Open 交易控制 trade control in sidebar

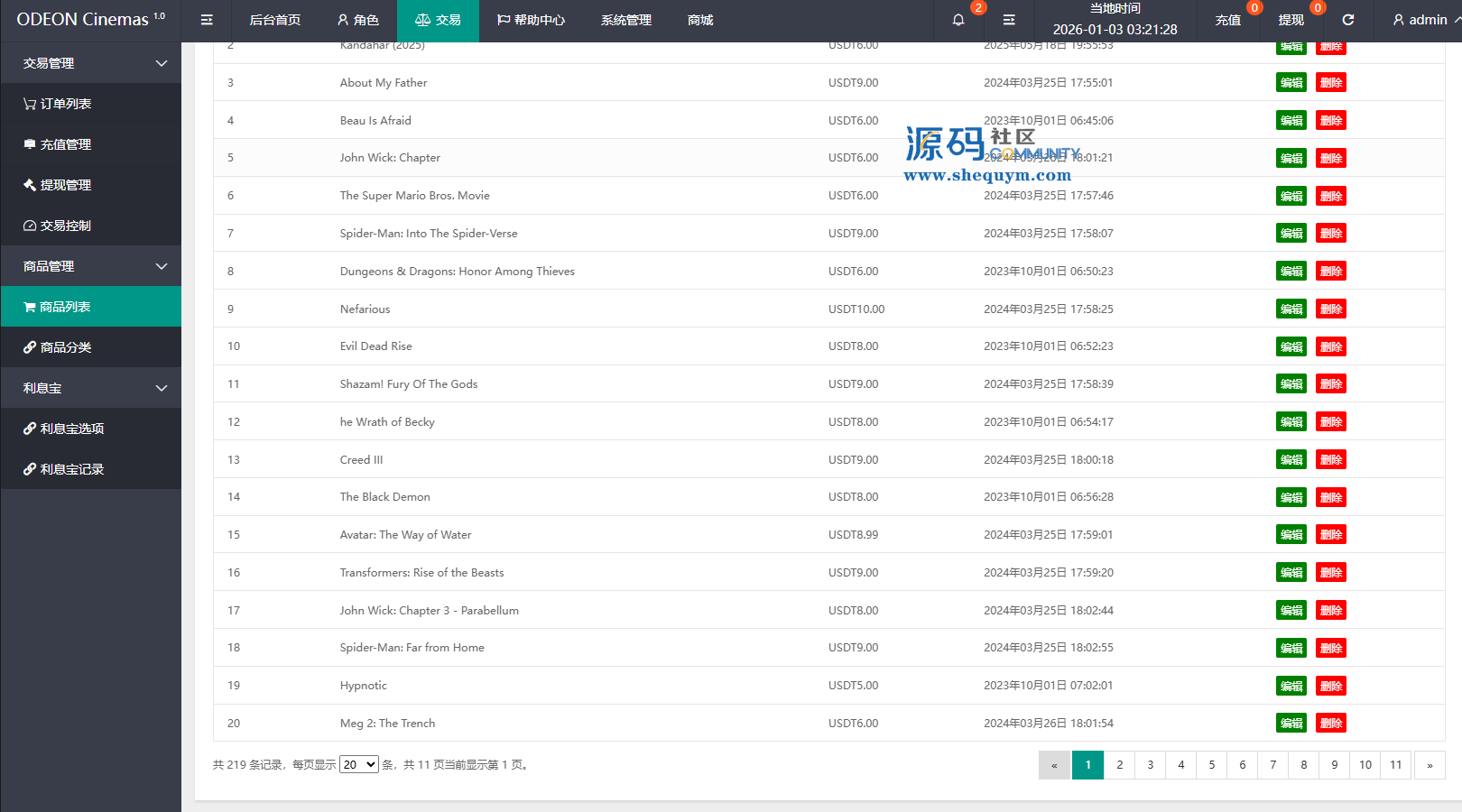pos(58,226)
